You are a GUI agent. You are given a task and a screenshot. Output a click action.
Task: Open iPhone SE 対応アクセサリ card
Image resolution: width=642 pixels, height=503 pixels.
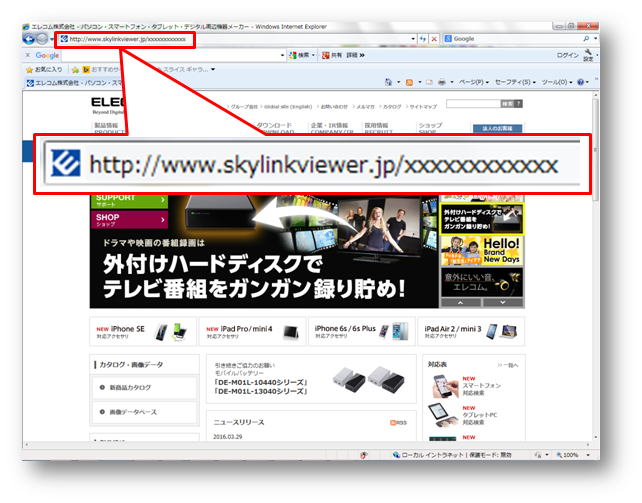(143, 331)
